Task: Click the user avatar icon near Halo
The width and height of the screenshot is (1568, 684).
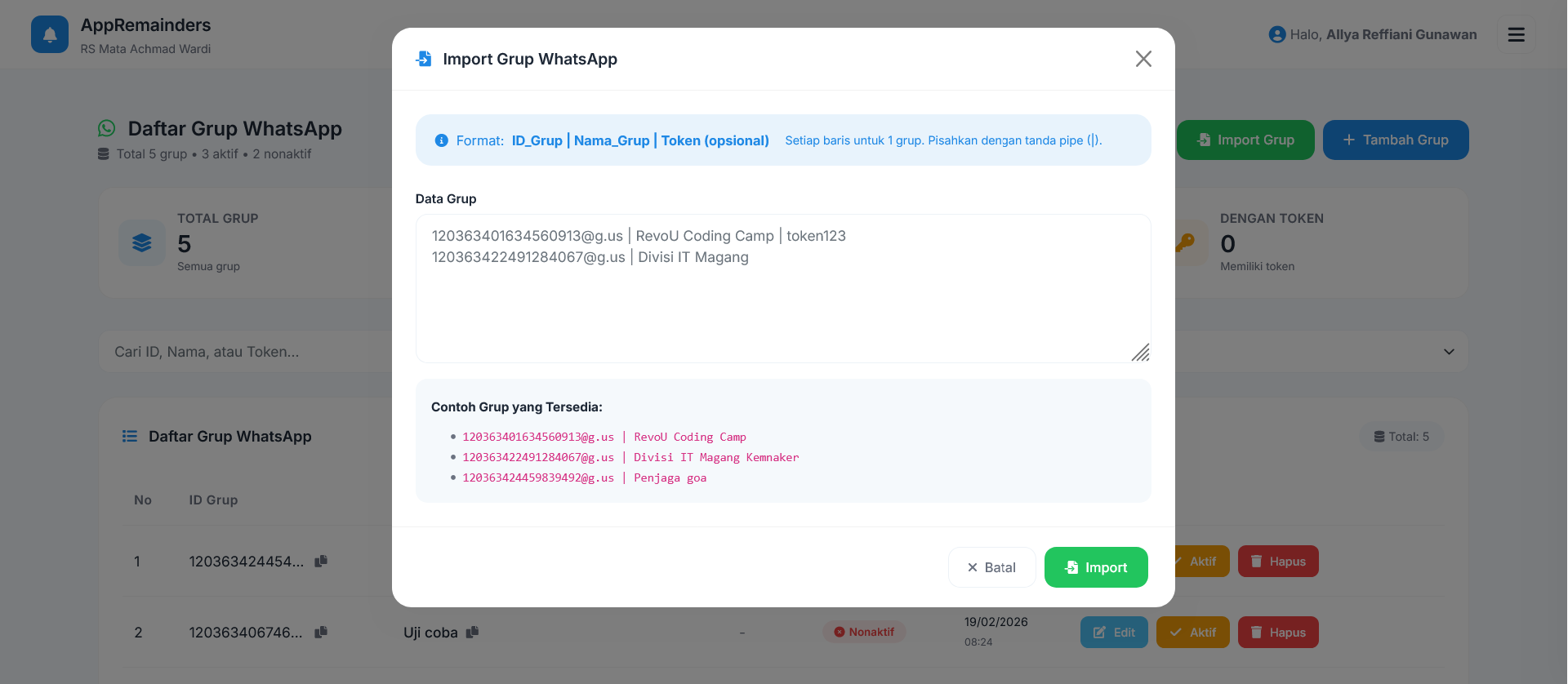Action: click(x=1277, y=34)
